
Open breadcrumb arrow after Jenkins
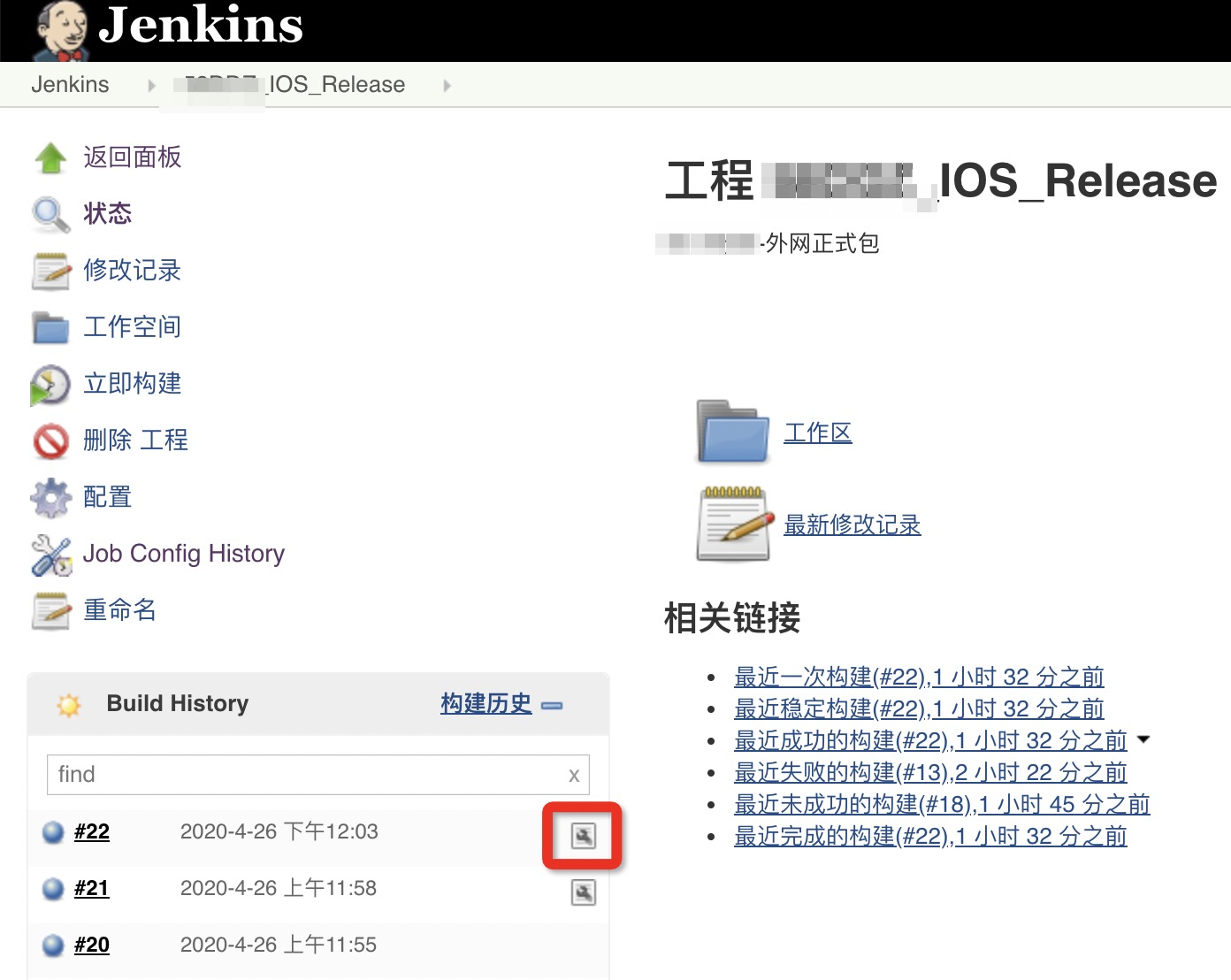[151, 86]
